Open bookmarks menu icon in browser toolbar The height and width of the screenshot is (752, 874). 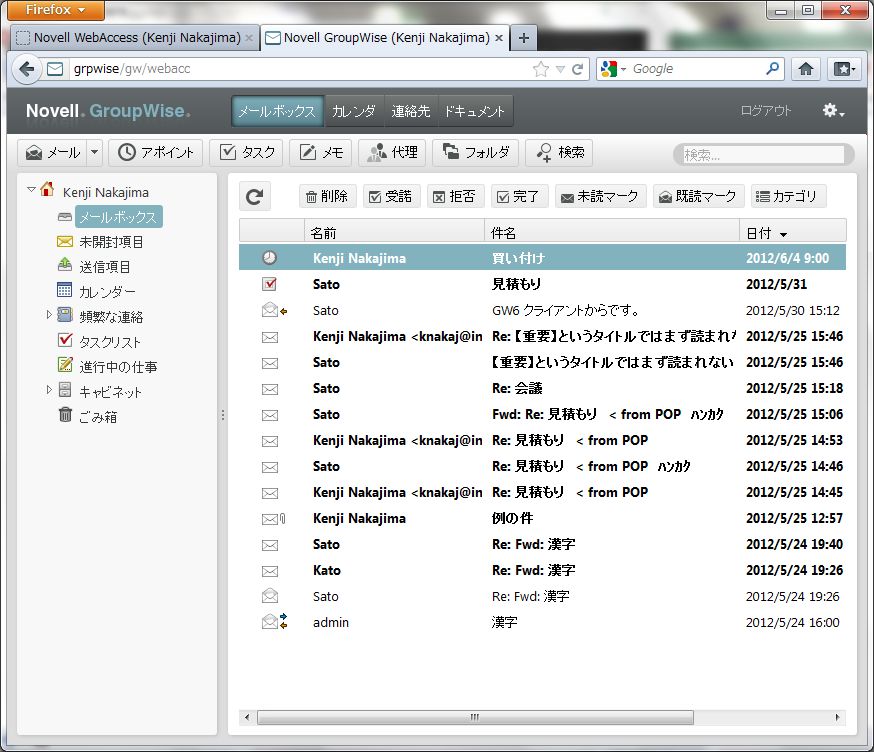(844, 69)
